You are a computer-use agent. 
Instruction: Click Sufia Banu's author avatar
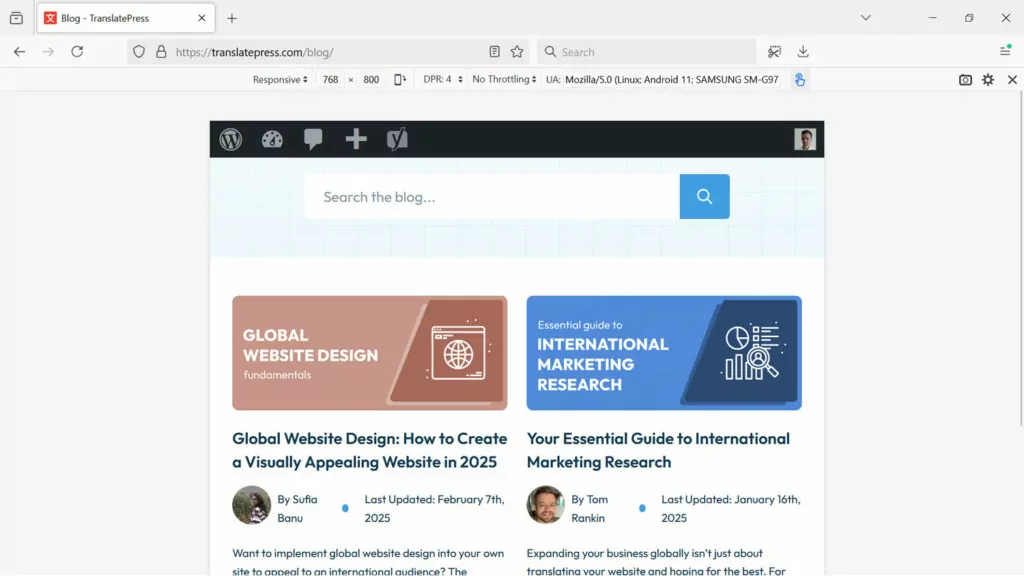pos(251,505)
